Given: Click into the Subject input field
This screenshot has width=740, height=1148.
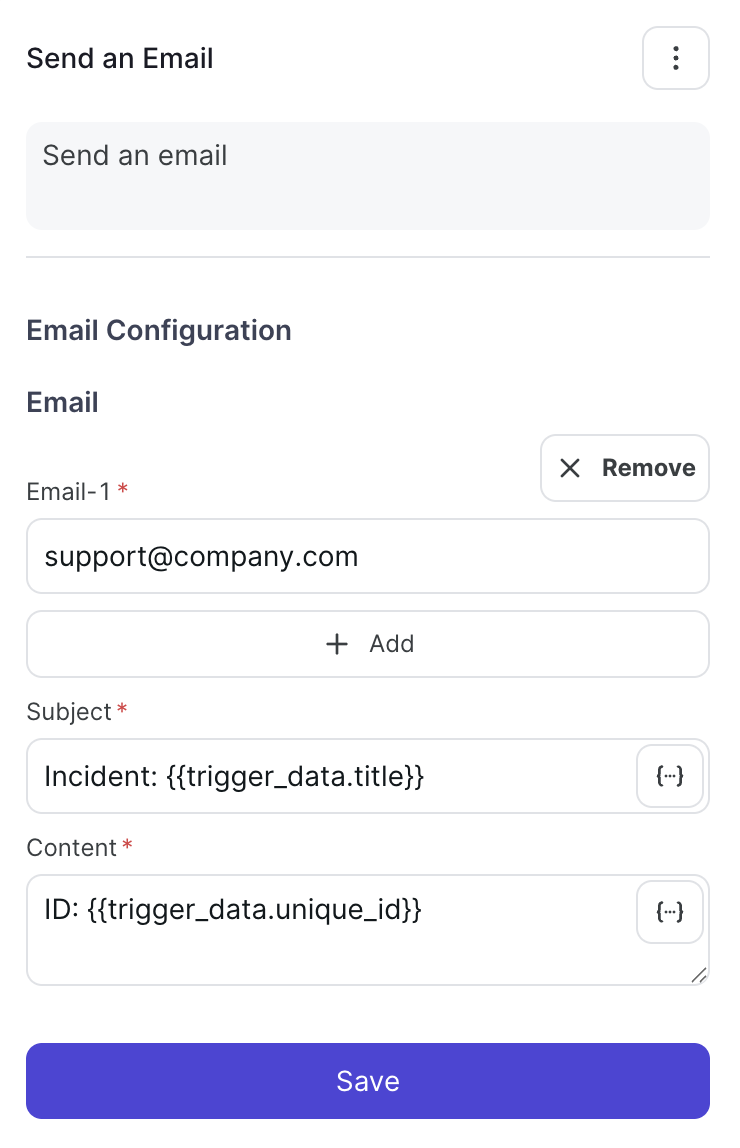Looking at the screenshot, I should pos(331,776).
